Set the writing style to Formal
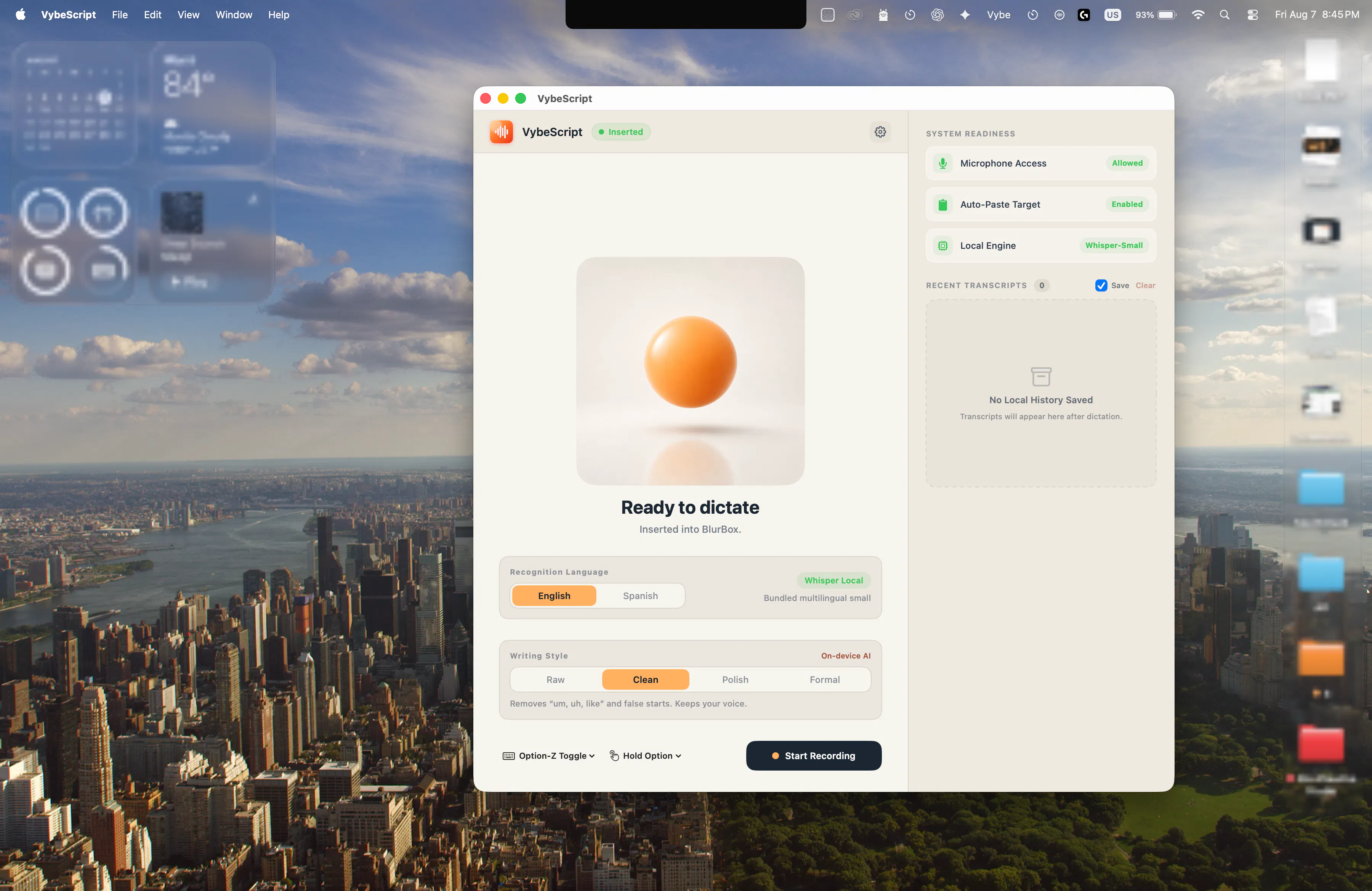The height and width of the screenshot is (891, 1372). (824, 680)
